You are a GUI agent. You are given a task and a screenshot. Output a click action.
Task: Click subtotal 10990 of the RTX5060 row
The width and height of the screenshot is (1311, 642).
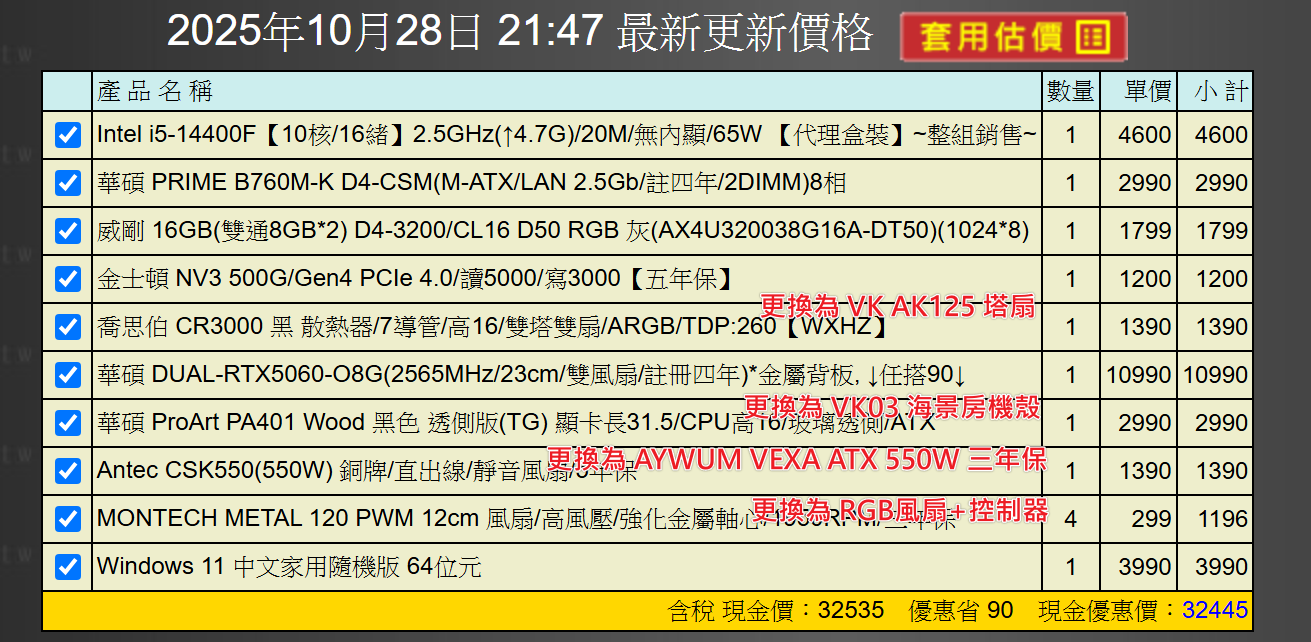point(1215,375)
